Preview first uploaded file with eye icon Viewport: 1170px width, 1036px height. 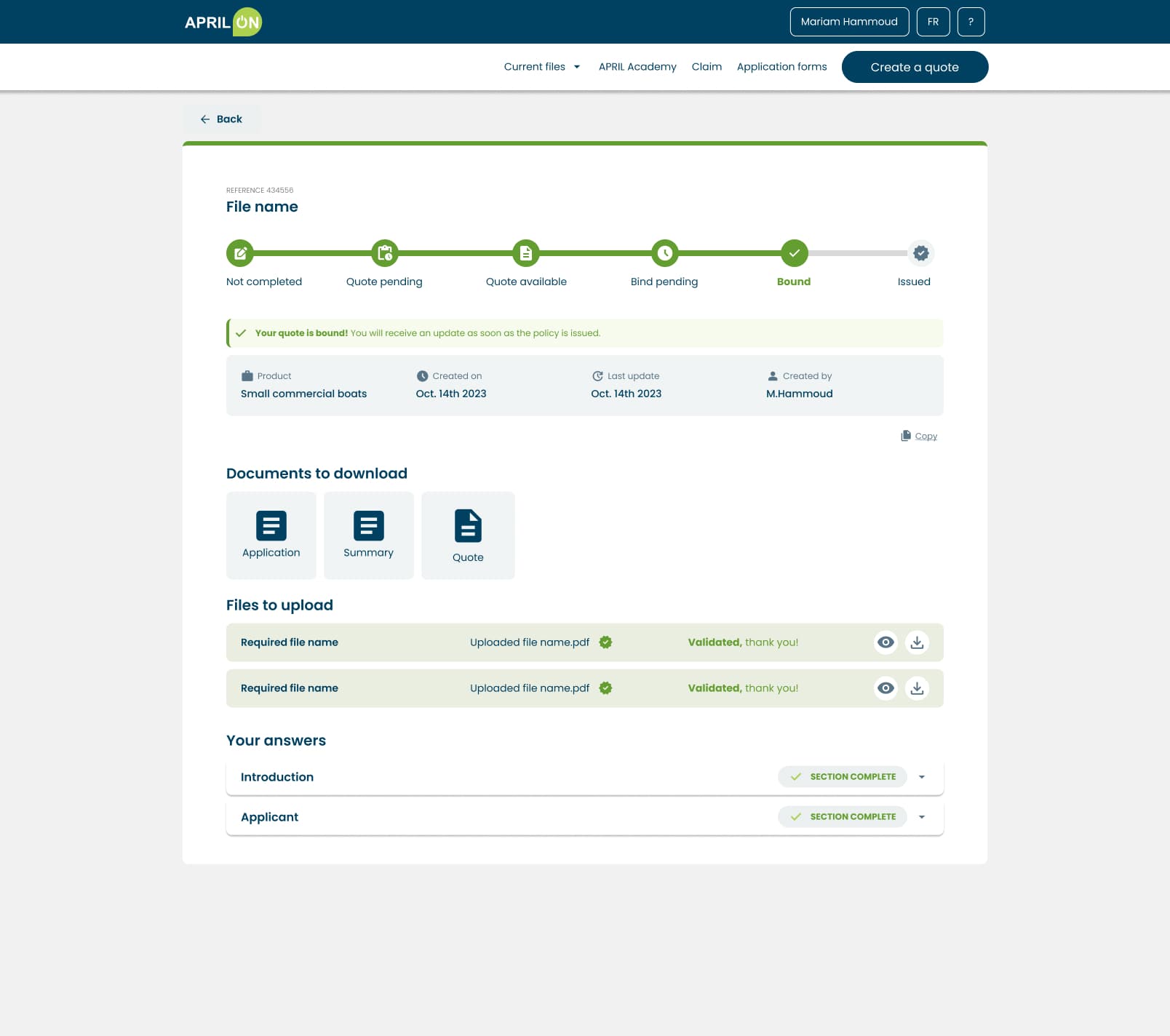pyautogui.click(x=886, y=642)
